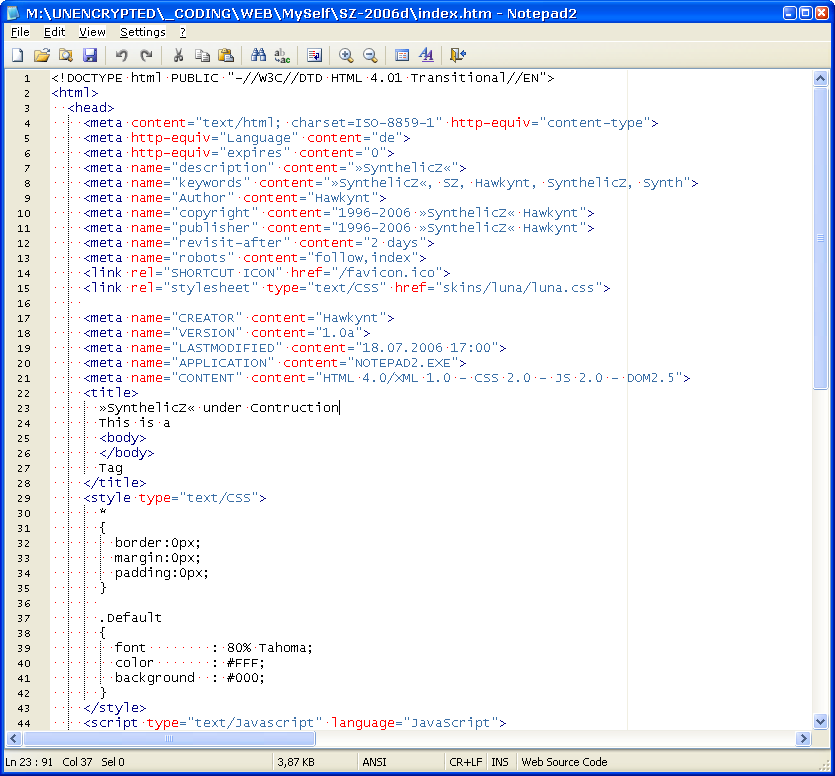Image resolution: width=835 pixels, height=776 pixels.
Task: Open the customize schemes font icon
Action: click(426, 55)
